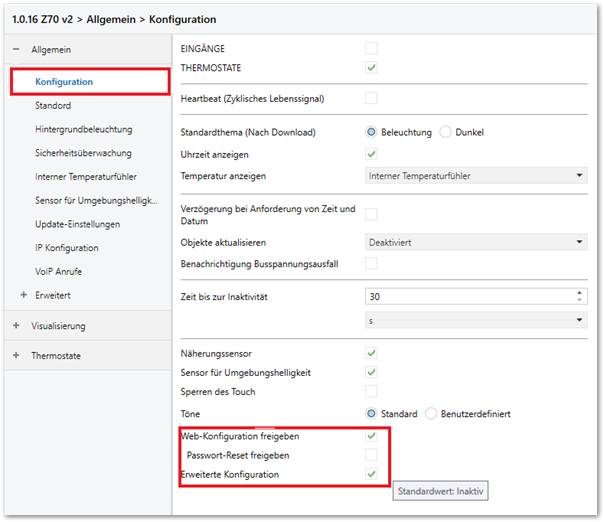Toggle Sperren des Touch checkbox
604x522 pixels.
(x=371, y=391)
